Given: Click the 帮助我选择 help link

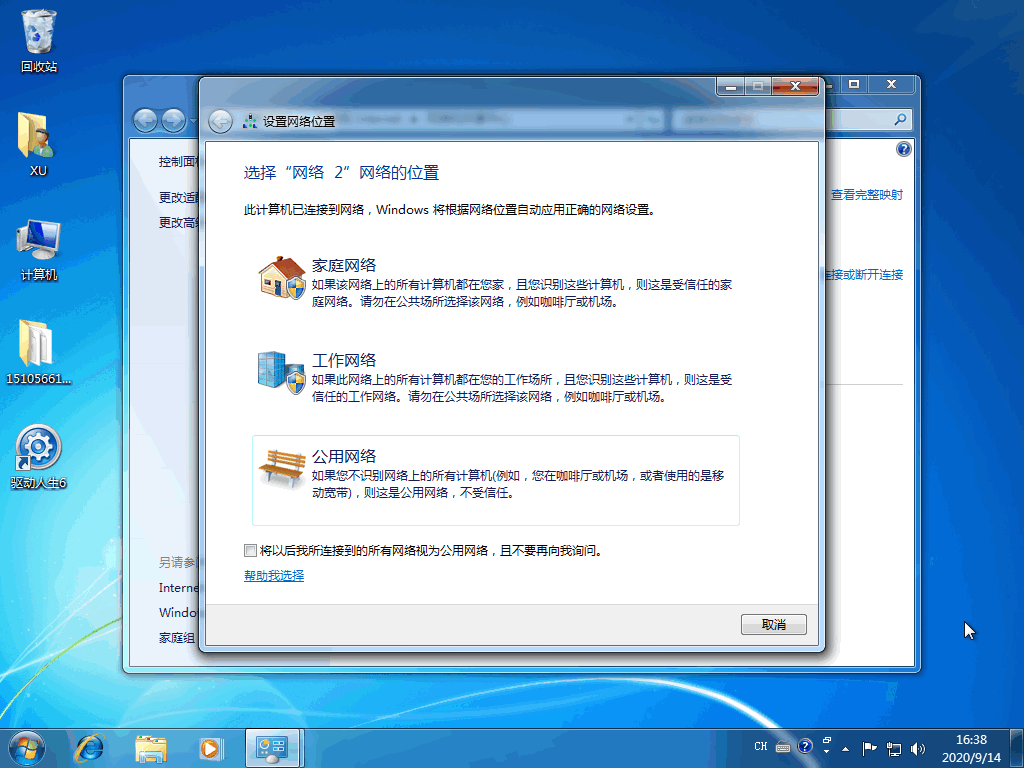Looking at the screenshot, I should tap(274, 576).
